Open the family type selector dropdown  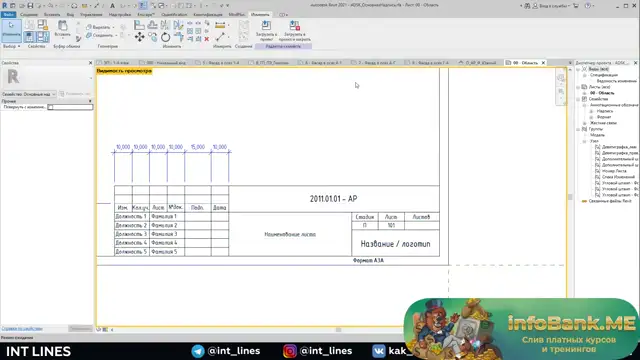(29, 94)
